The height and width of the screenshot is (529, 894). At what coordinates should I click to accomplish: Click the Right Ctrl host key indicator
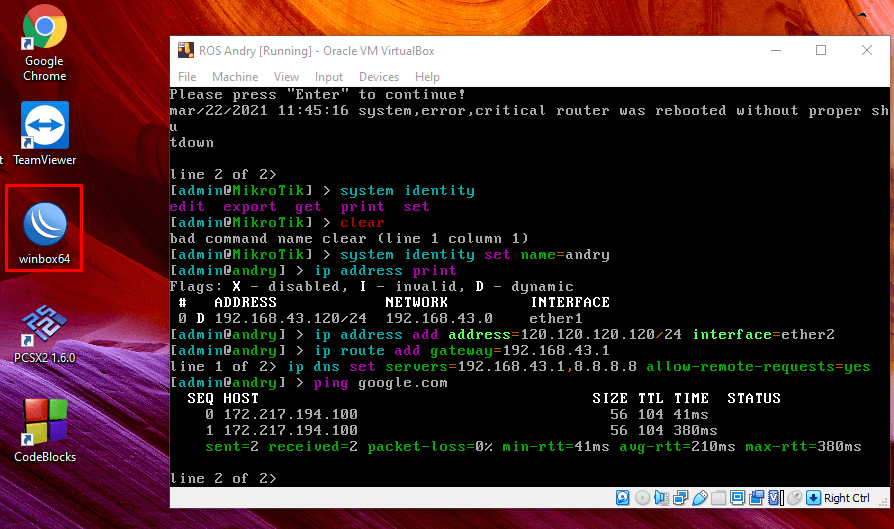845,498
